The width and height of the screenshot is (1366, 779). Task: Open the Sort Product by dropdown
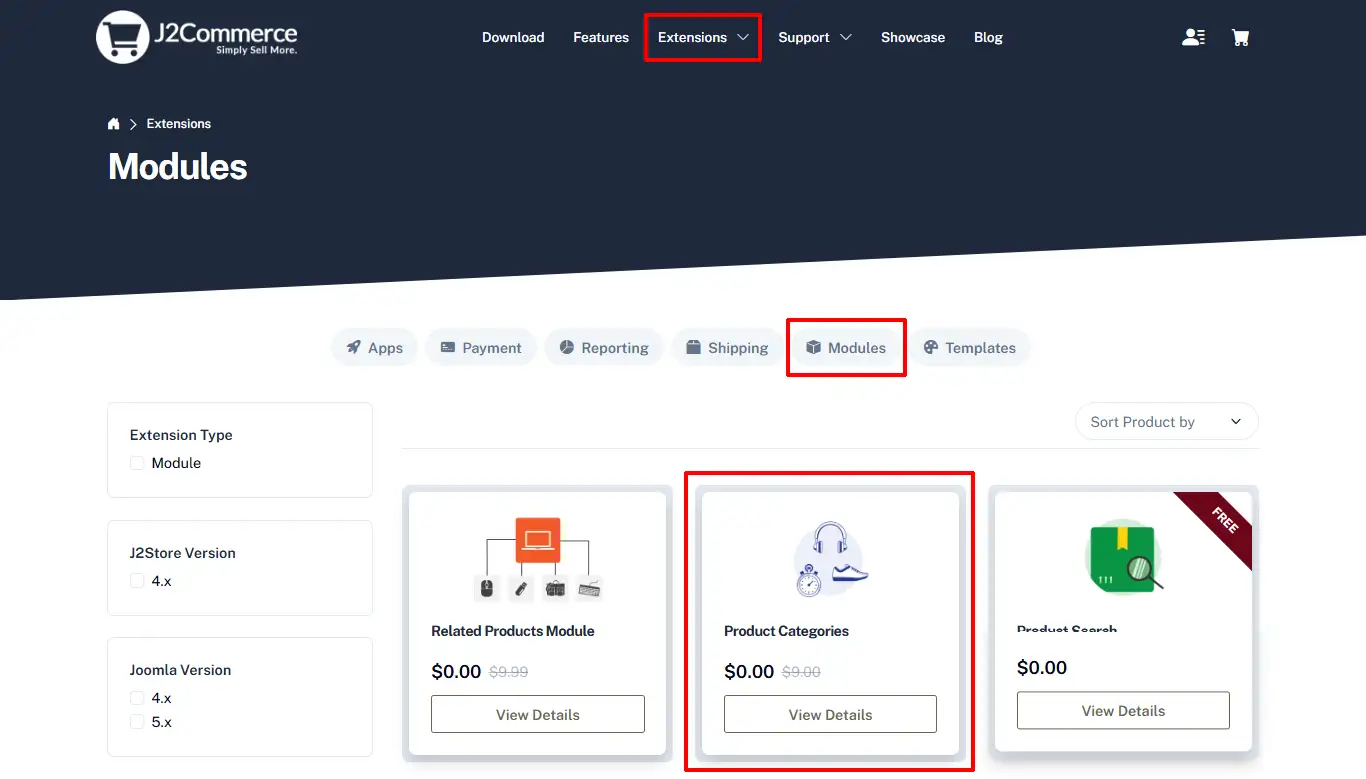[x=1167, y=422]
